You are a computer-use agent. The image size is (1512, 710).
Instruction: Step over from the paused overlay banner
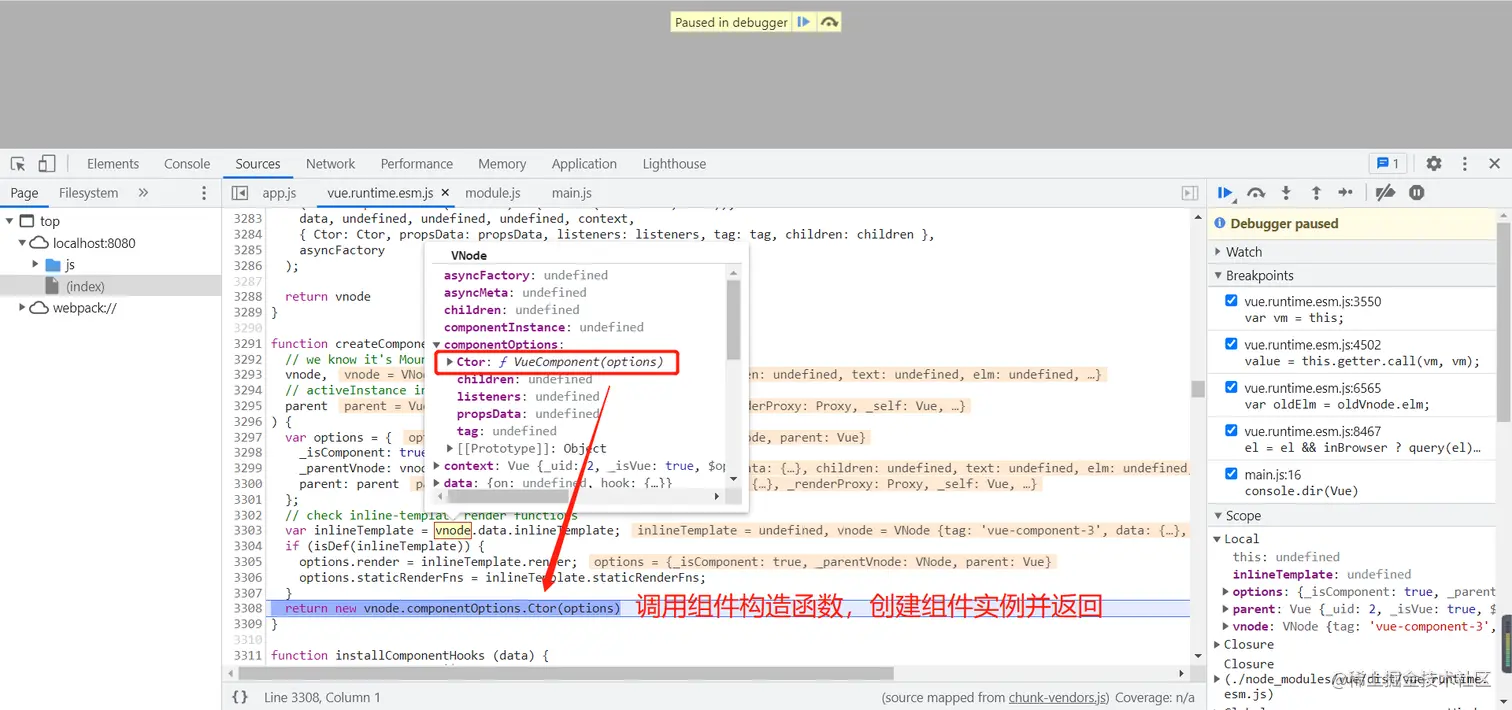[x=829, y=22]
